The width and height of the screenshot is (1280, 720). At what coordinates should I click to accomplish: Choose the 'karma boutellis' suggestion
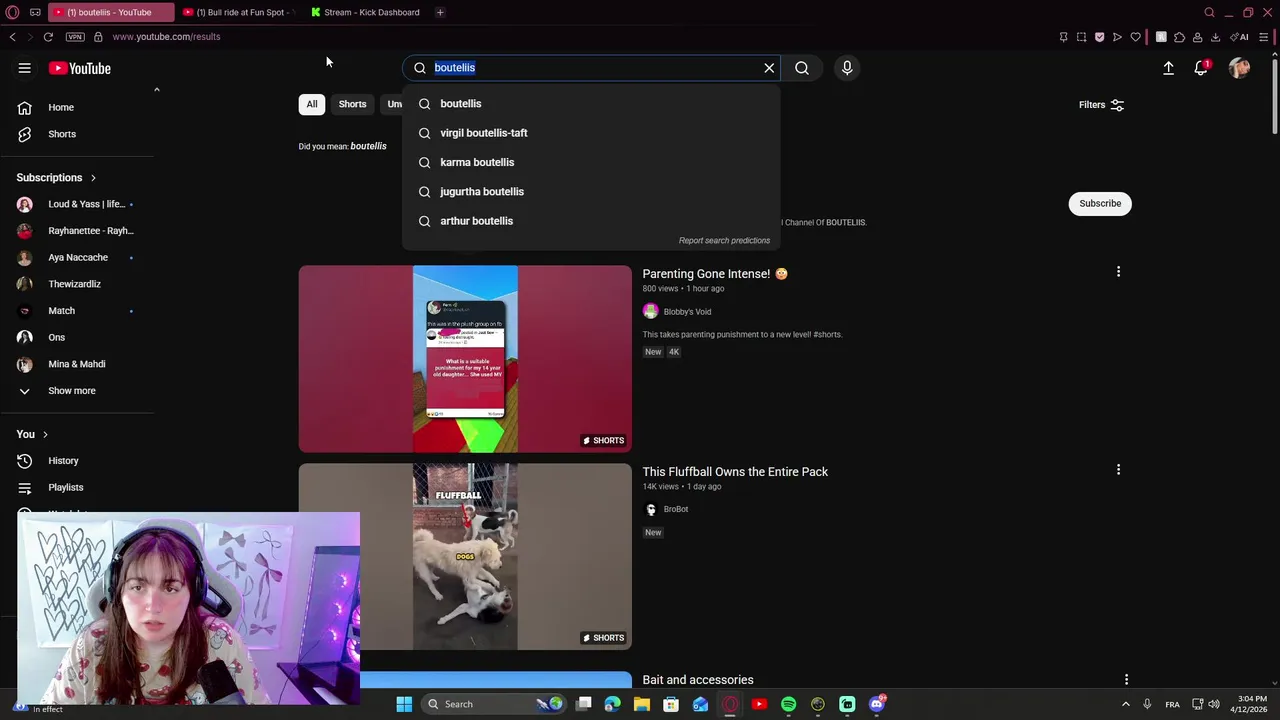tap(591, 162)
